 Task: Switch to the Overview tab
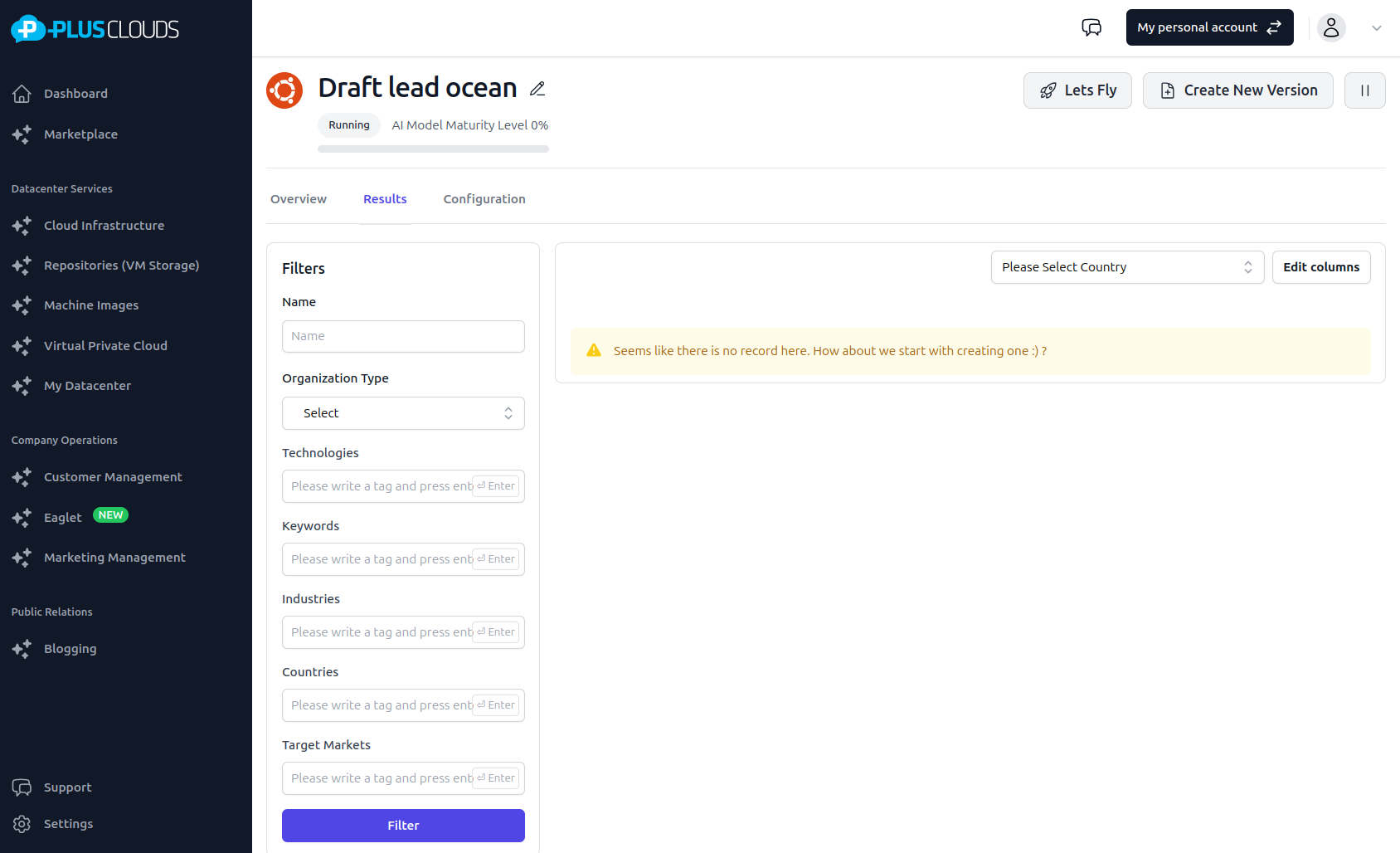pos(299,199)
